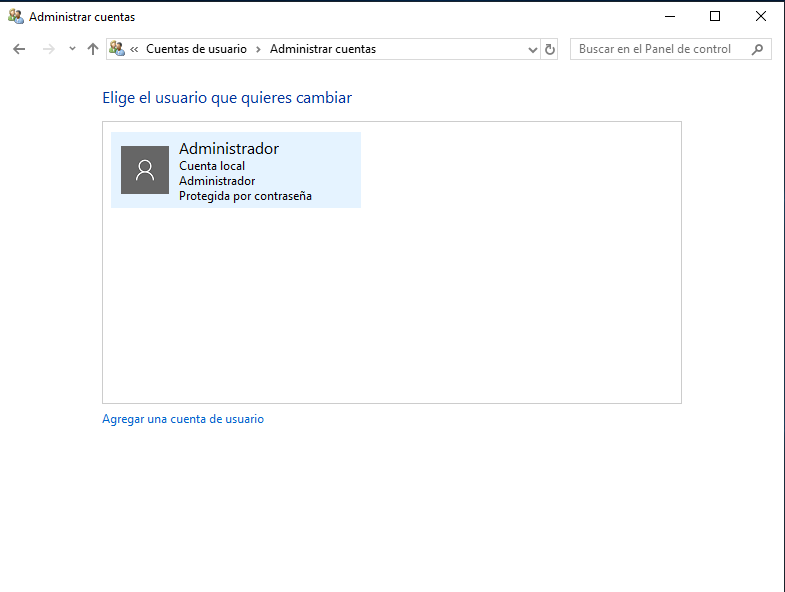Minimize the Administrar cuentas window
The image size is (785, 592).
pos(670,17)
